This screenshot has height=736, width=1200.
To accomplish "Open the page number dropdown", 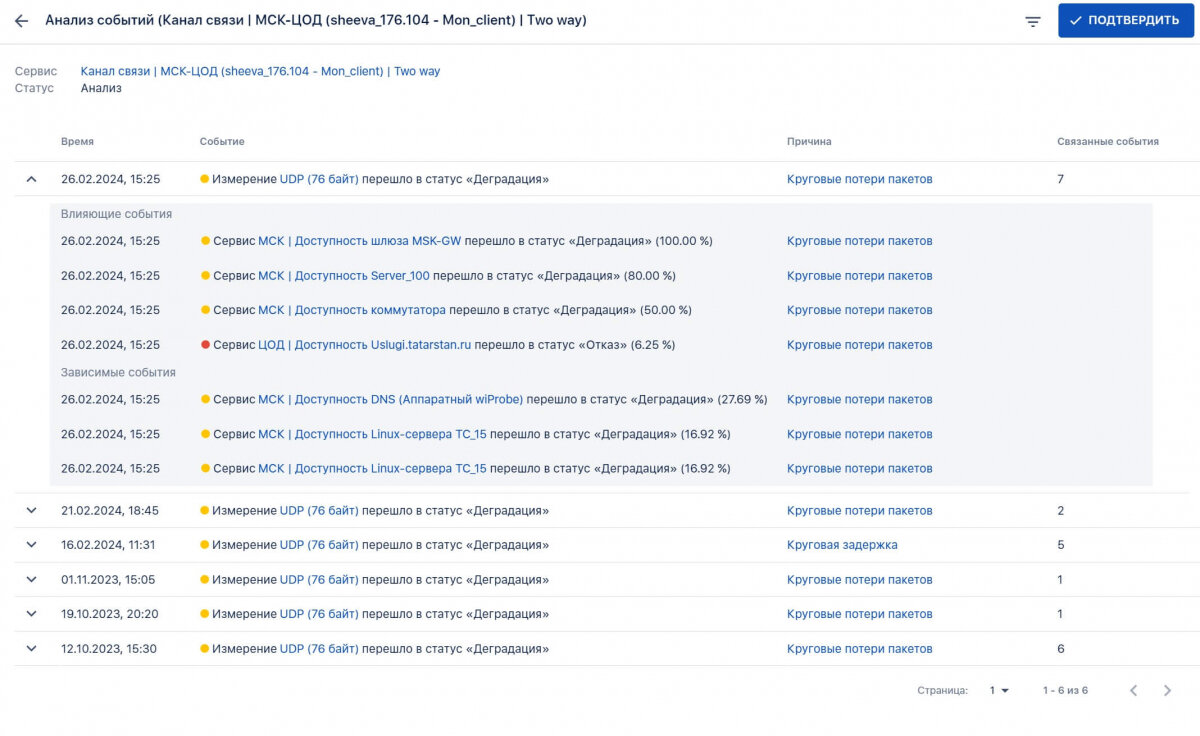I will coord(999,690).
